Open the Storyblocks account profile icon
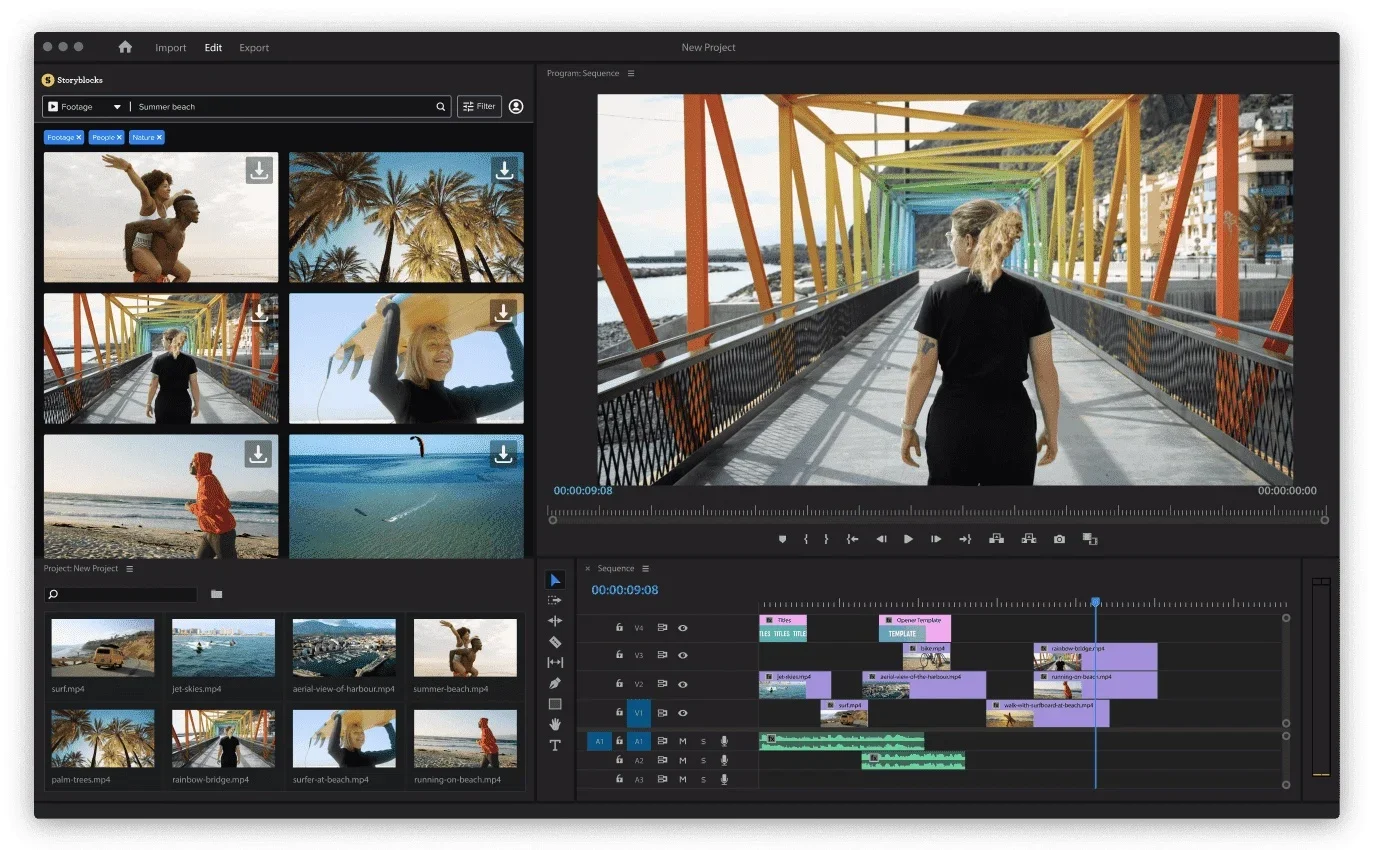This screenshot has height=850, width=1373. (516, 107)
